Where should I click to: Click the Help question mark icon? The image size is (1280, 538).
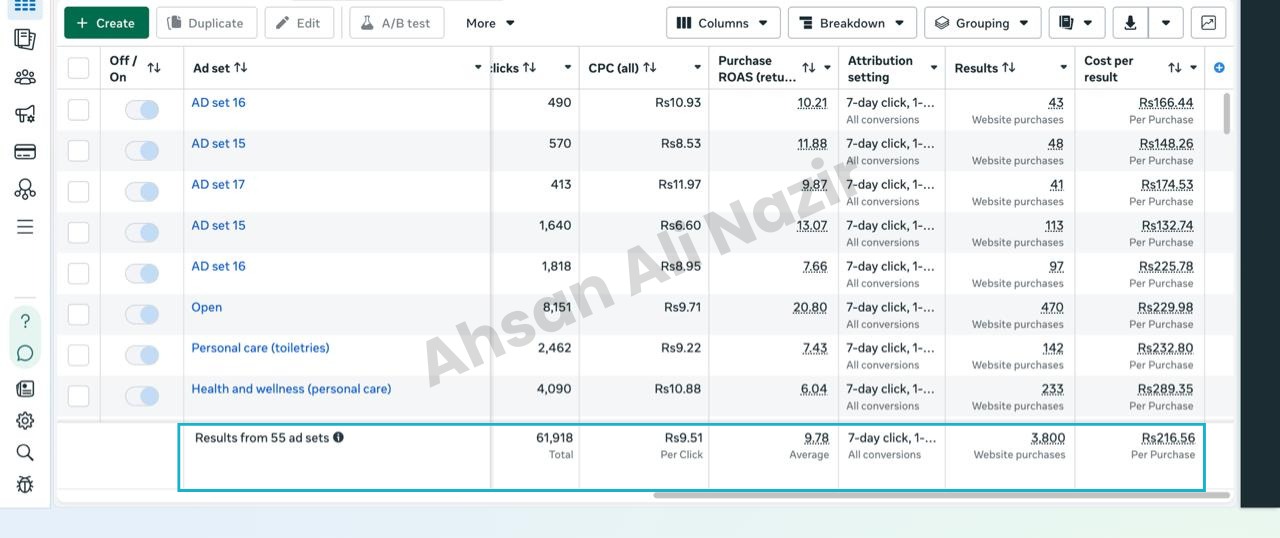[25, 321]
